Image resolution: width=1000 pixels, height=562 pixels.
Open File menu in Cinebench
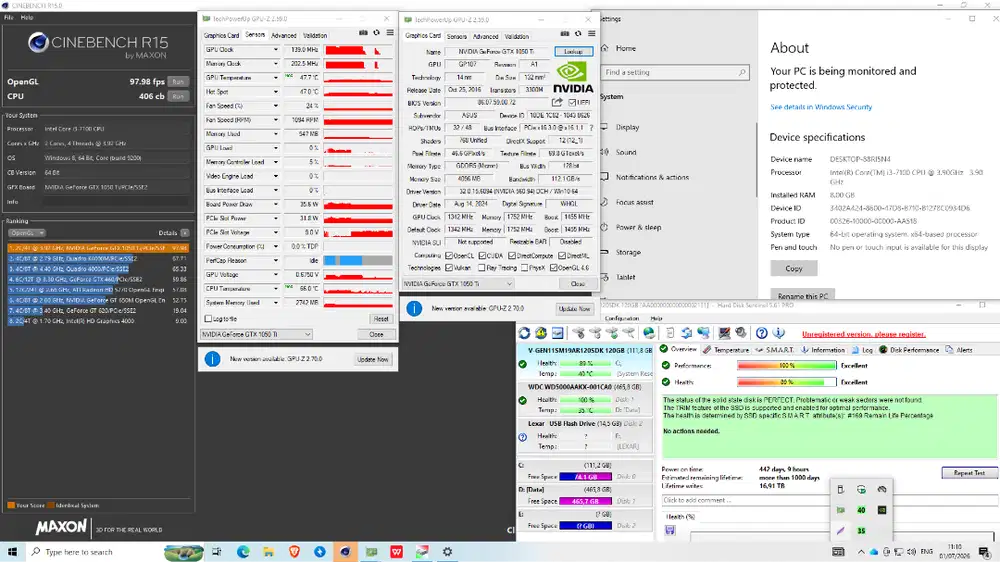[8, 17]
